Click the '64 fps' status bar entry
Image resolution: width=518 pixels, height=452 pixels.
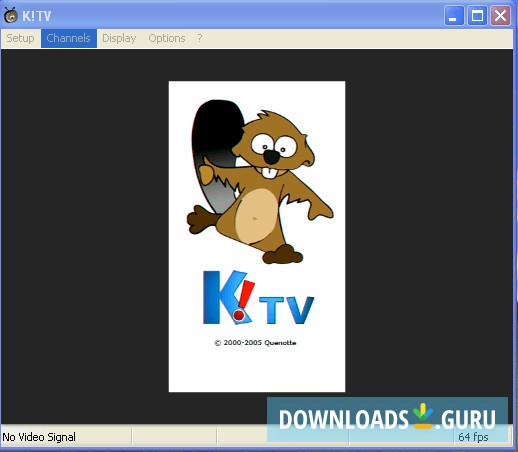pos(473,437)
